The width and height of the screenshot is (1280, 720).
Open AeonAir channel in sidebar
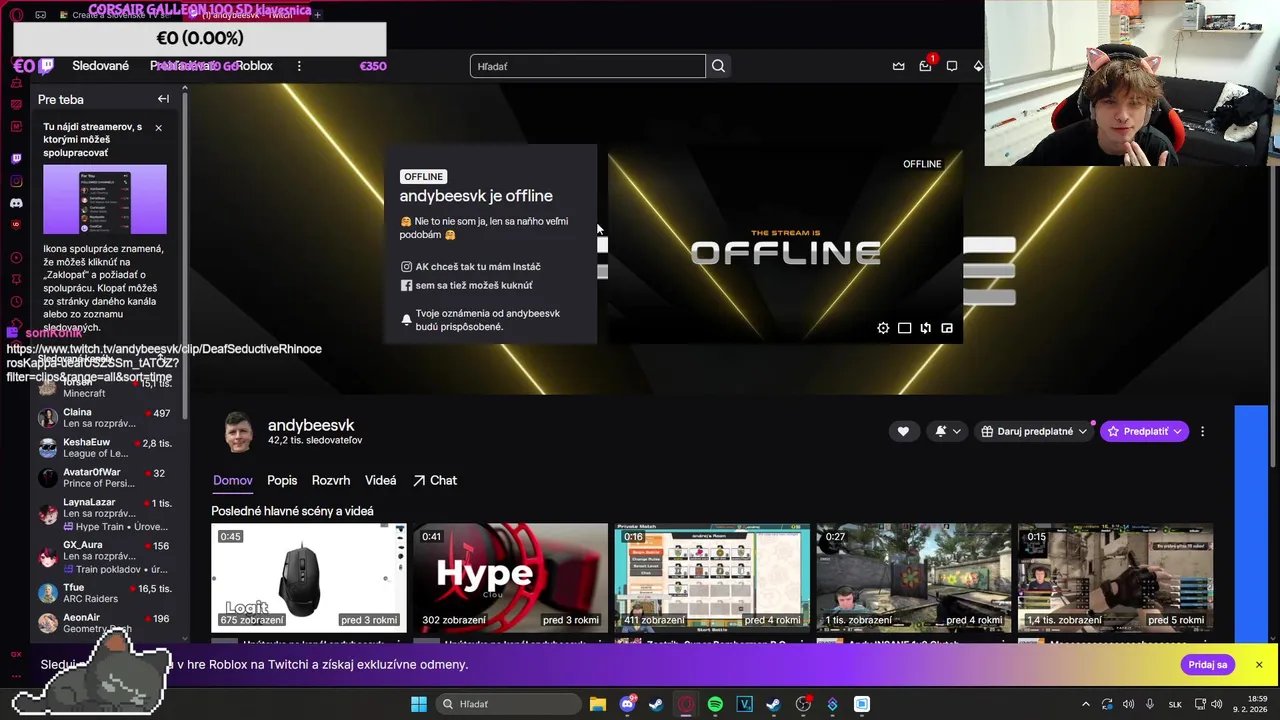point(105,623)
